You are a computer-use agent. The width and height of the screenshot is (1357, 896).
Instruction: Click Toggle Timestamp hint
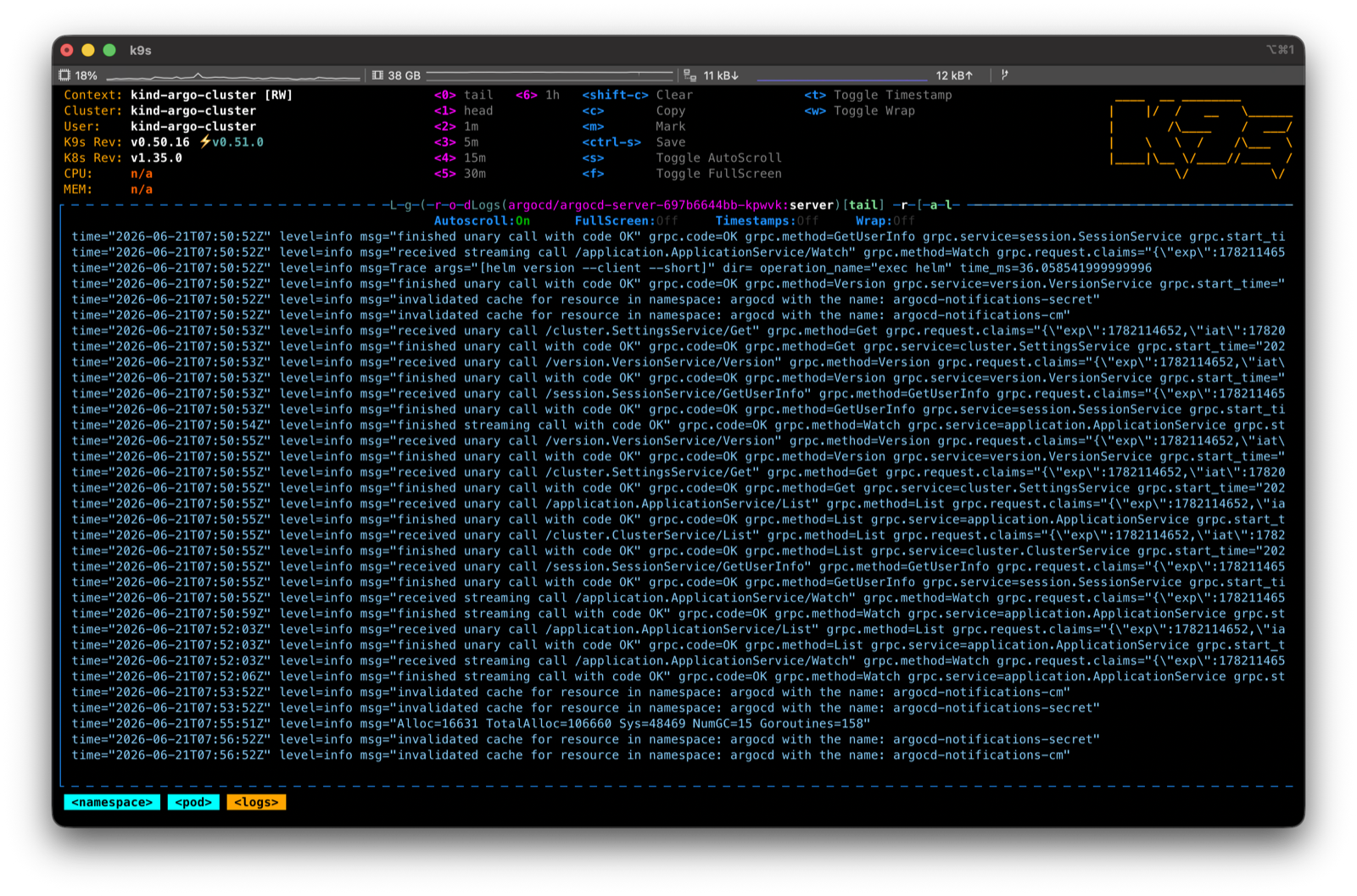tap(878, 95)
